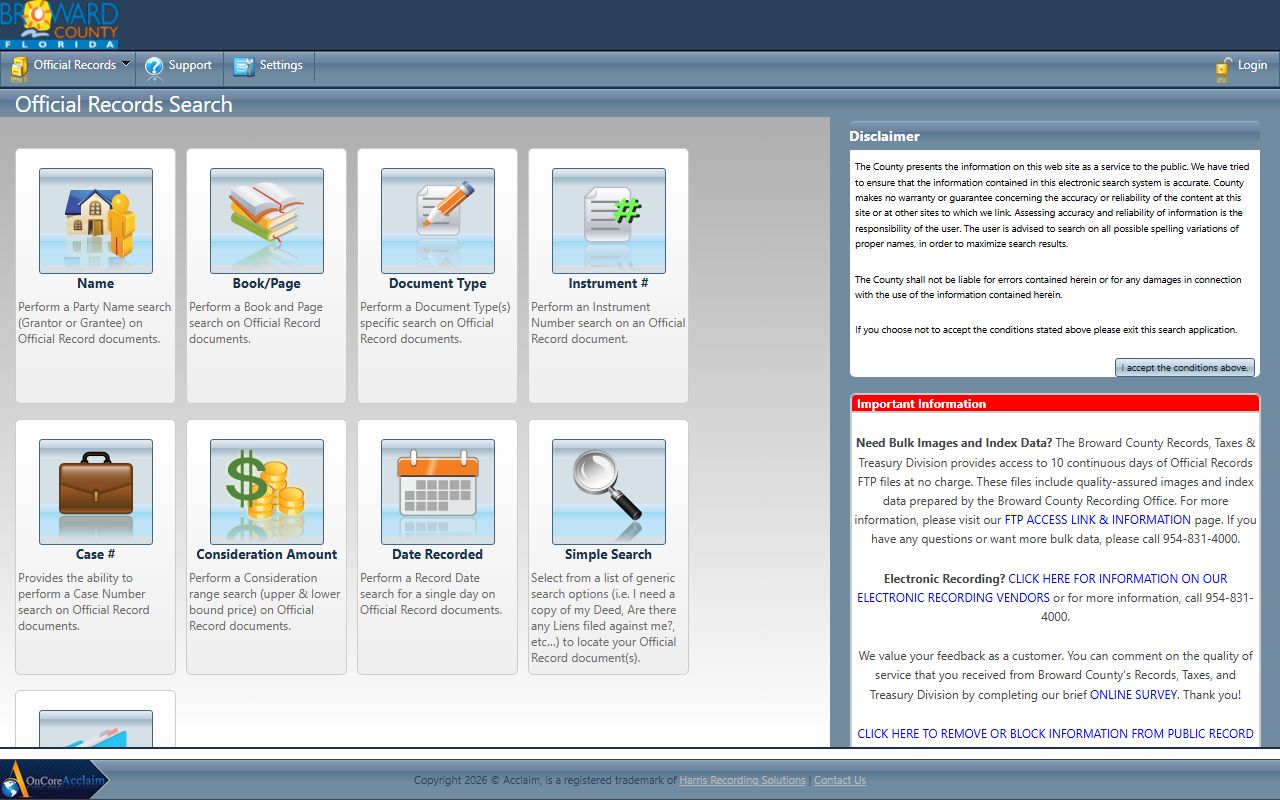Screen dimensions: 1280x800
Task: Open Document Type search pencil icon
Action: point(438,221)
